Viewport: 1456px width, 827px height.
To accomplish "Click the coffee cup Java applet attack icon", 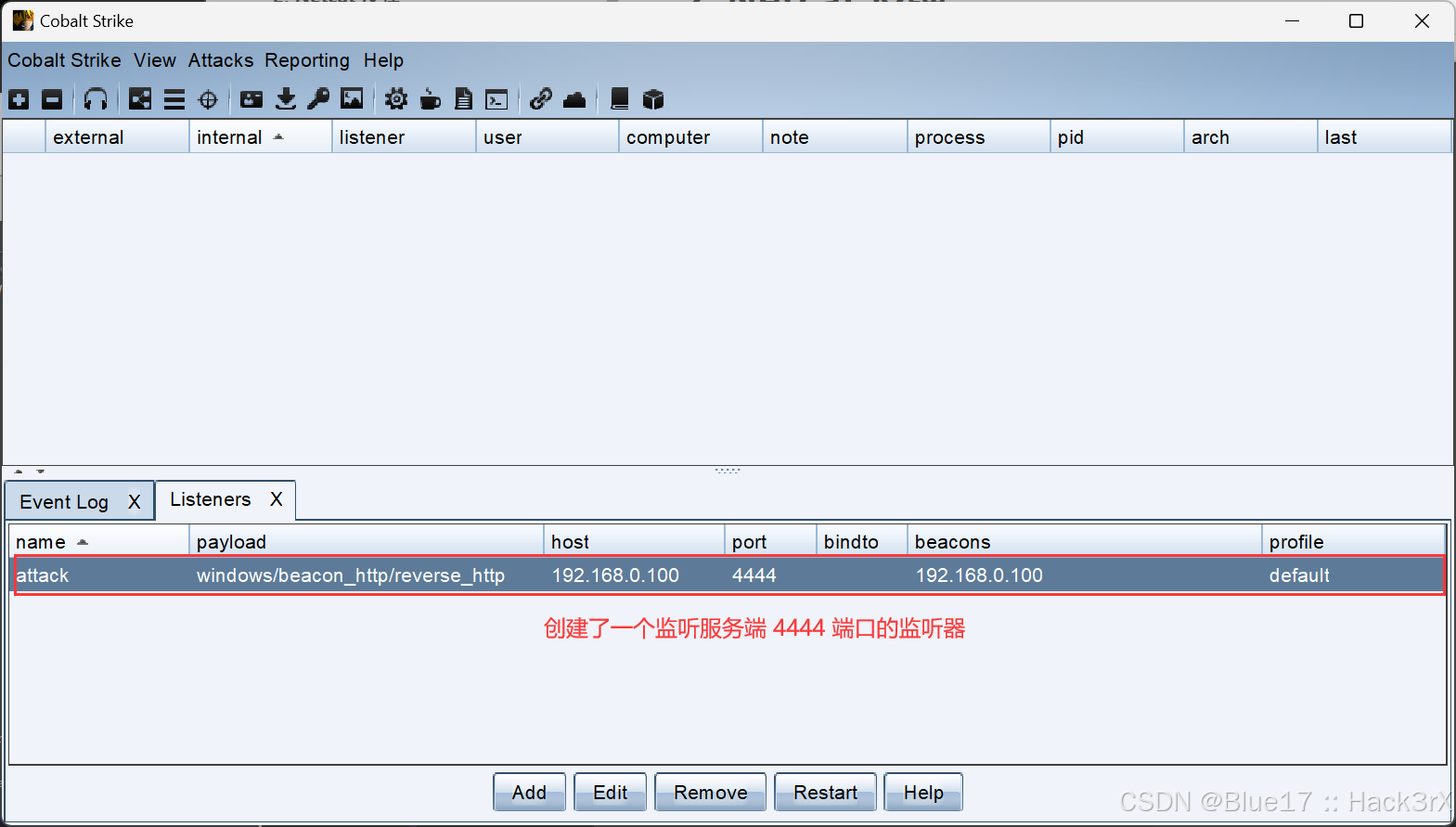I will 431,99.
